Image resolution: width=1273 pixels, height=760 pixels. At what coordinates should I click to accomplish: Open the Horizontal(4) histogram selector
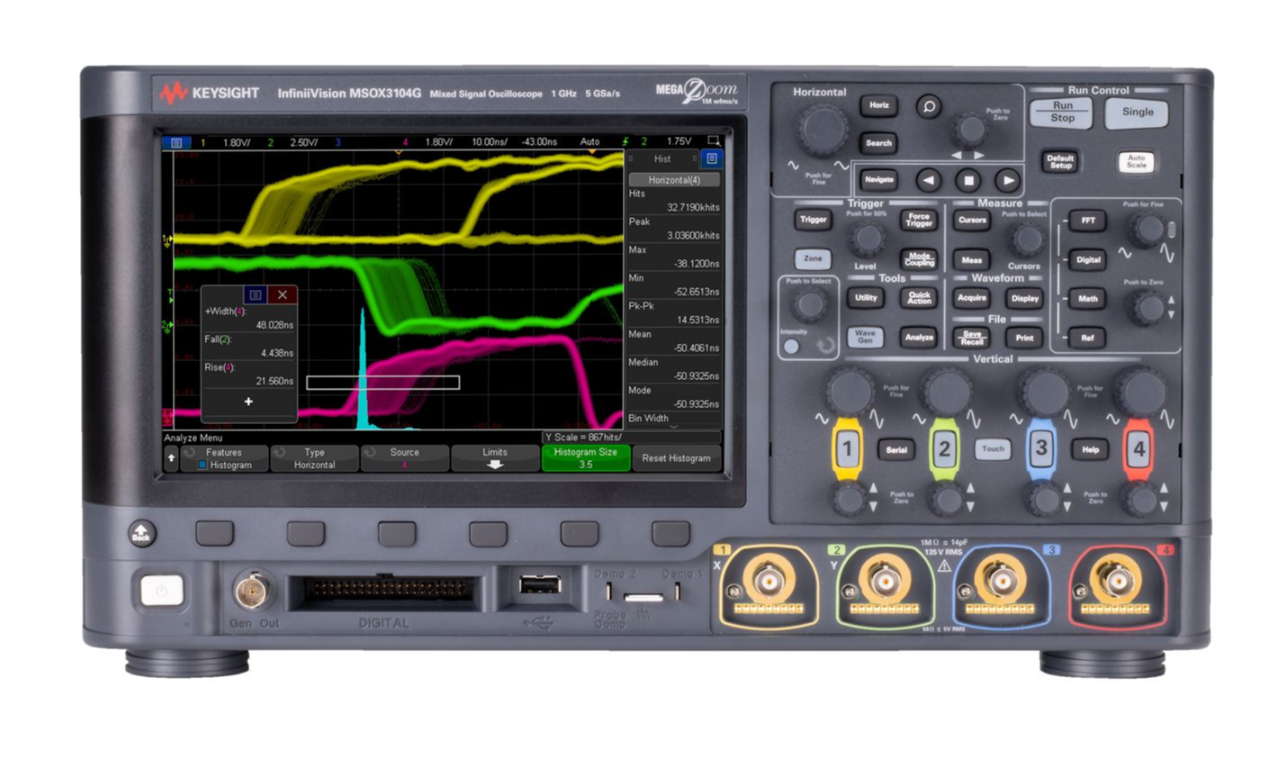(x=673, y=179)
